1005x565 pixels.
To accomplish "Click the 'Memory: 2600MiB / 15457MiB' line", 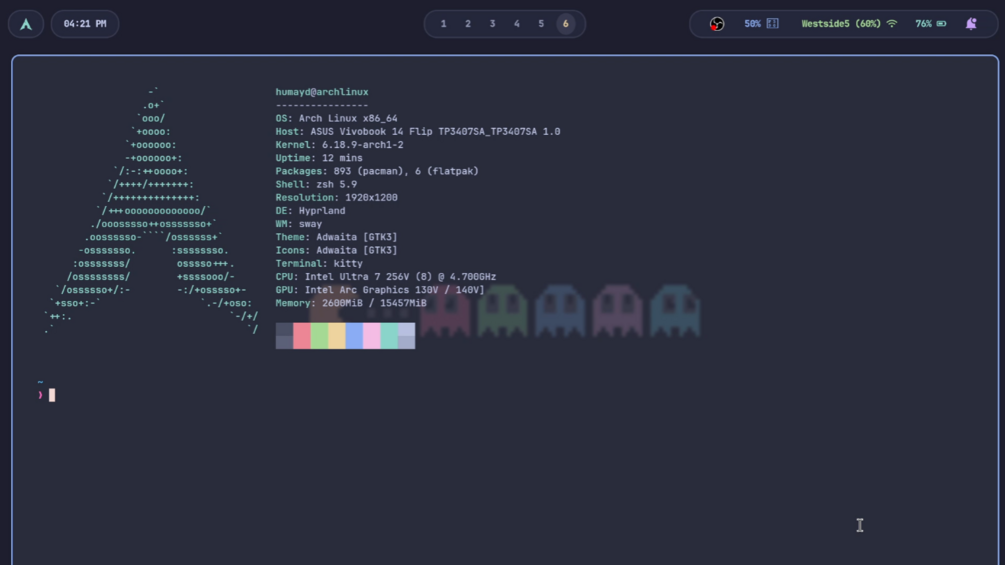I will (x=351, y=303).
